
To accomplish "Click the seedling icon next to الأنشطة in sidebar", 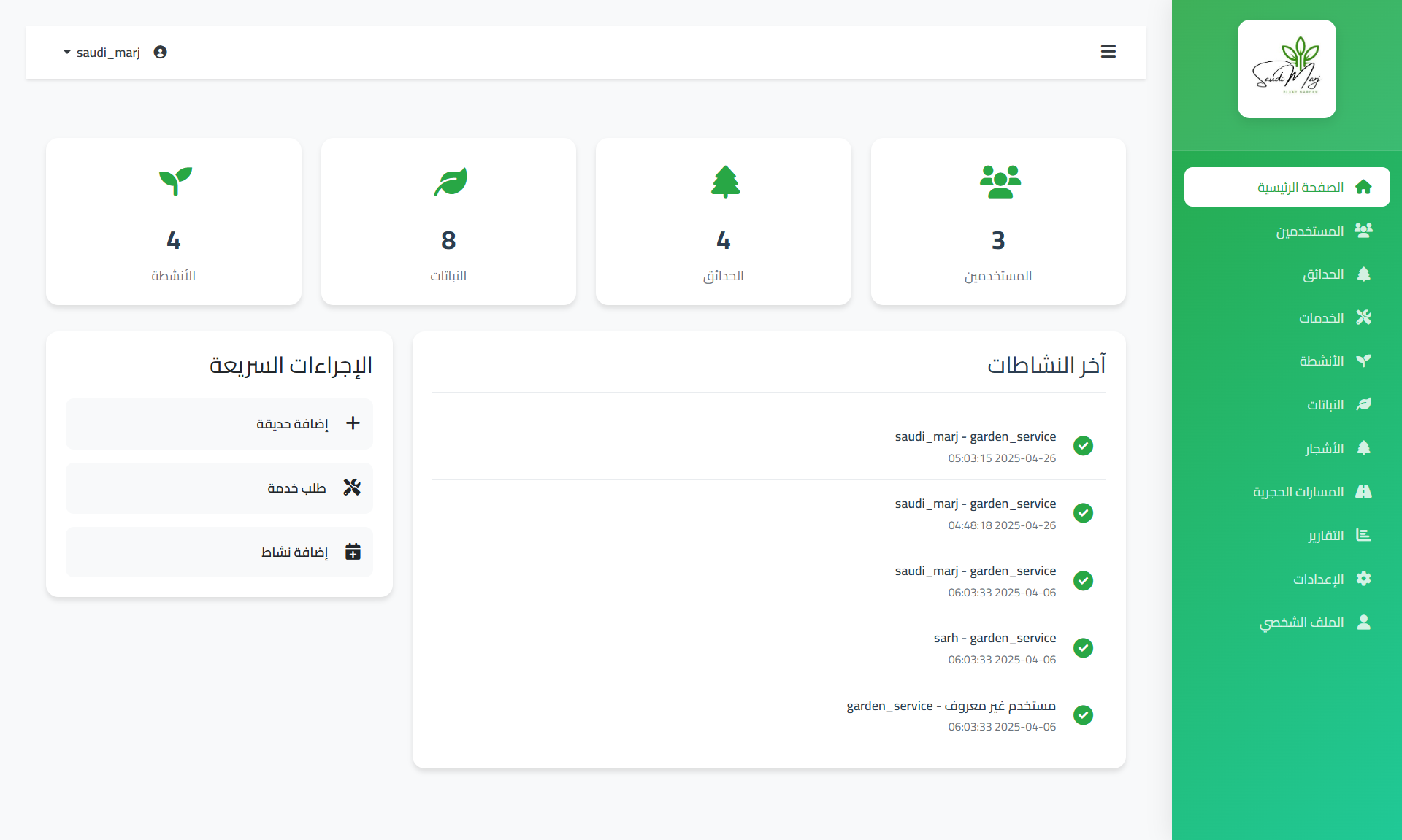I will coord(1363,361).
